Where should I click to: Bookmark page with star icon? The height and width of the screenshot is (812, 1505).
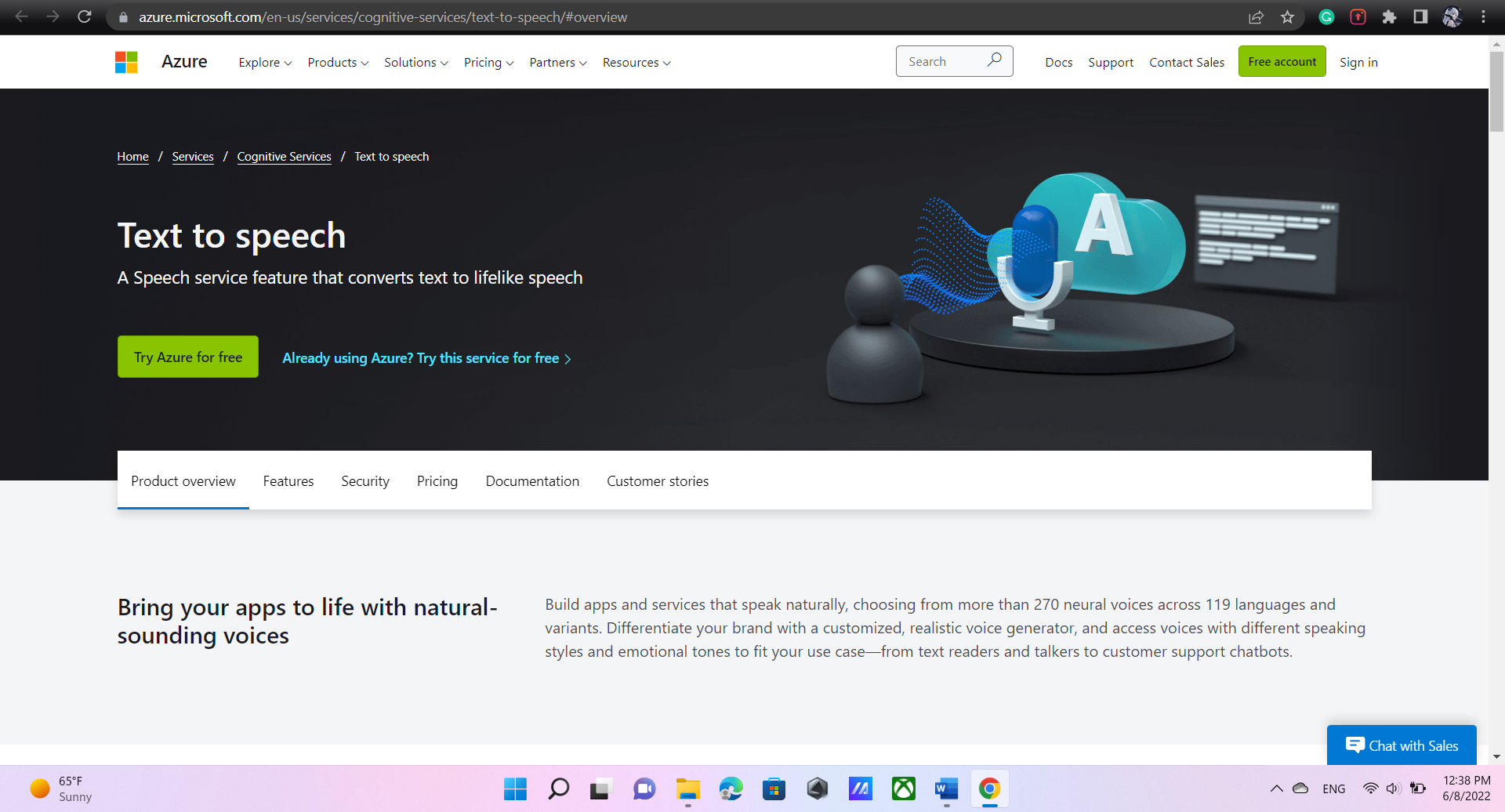click(x=1287, y=17)
